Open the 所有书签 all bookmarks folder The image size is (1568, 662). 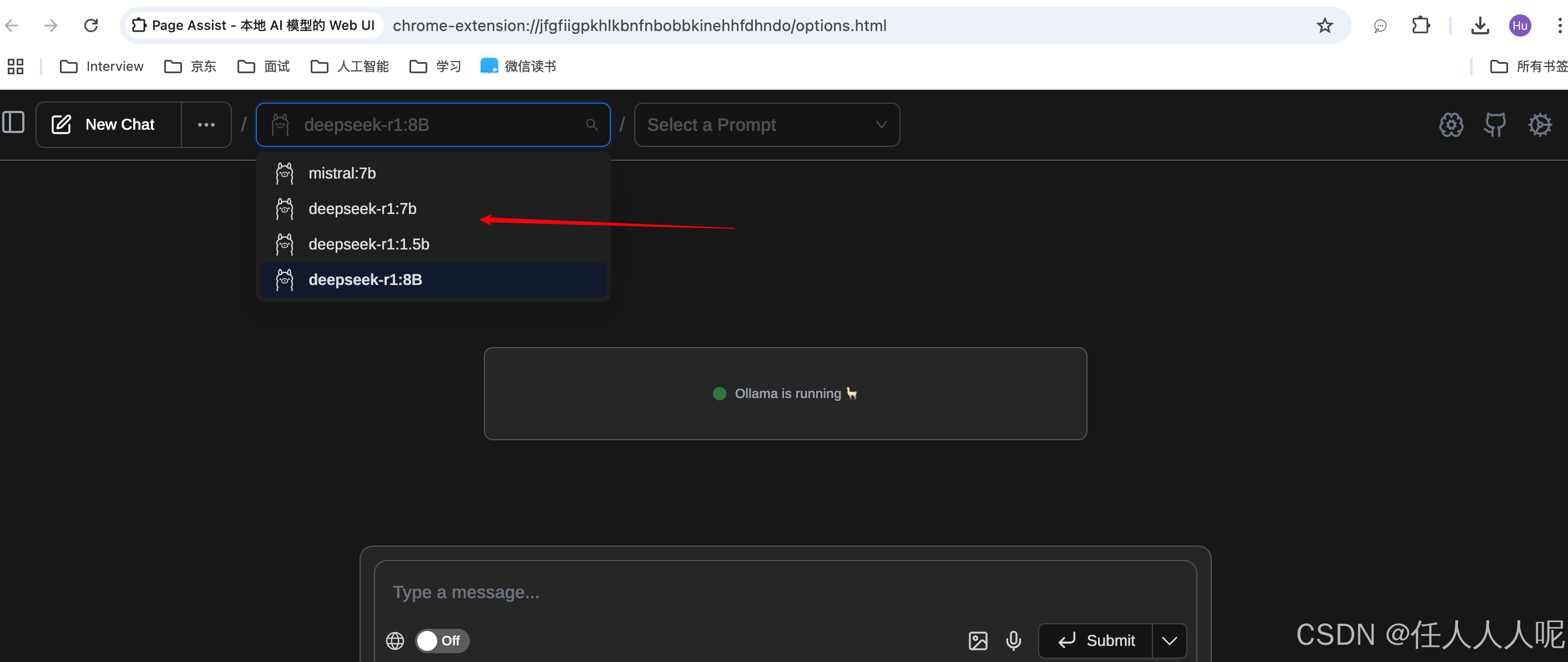point(1528,67)
